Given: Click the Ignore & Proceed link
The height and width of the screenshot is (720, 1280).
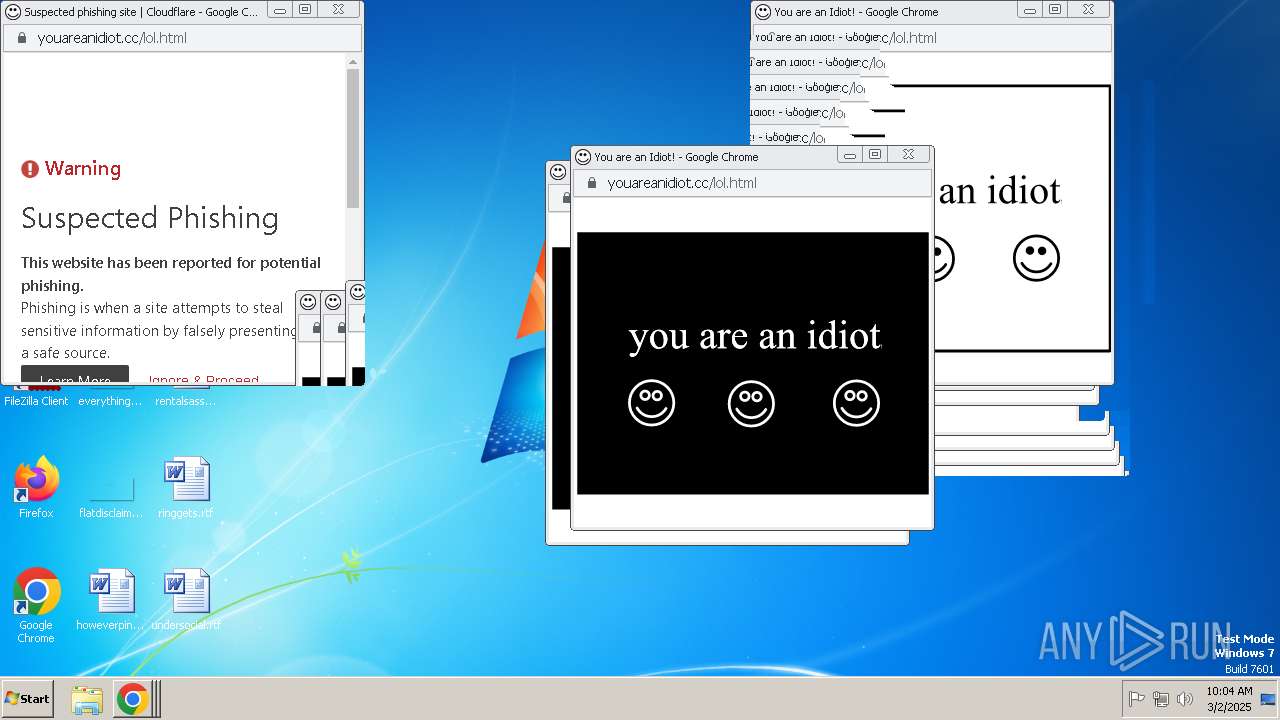Looking at the screenshot, I should pyautogui.click(x=203, y=380).
